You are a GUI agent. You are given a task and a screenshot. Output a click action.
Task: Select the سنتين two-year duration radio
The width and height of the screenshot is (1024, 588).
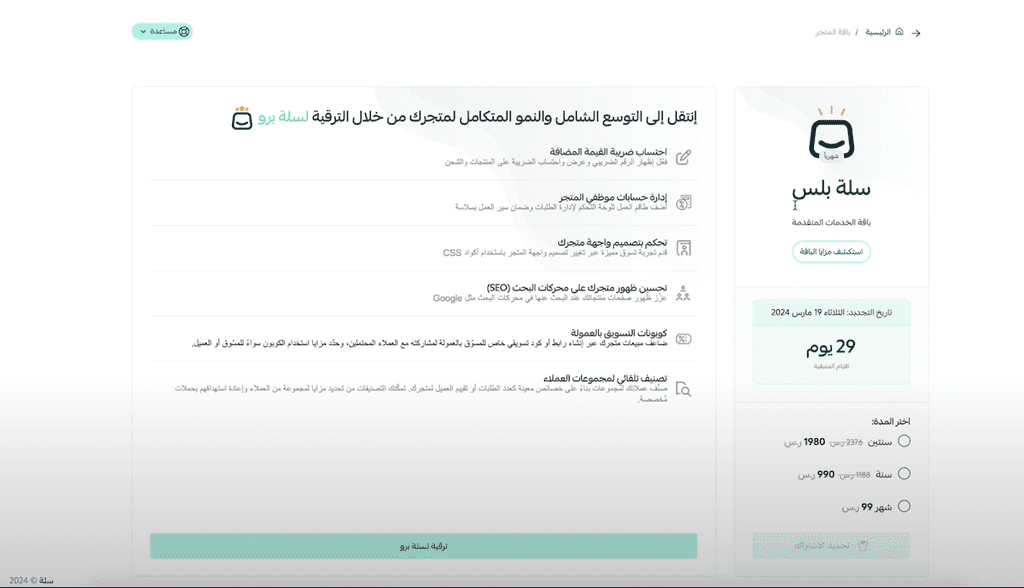[x=904, y=441]
